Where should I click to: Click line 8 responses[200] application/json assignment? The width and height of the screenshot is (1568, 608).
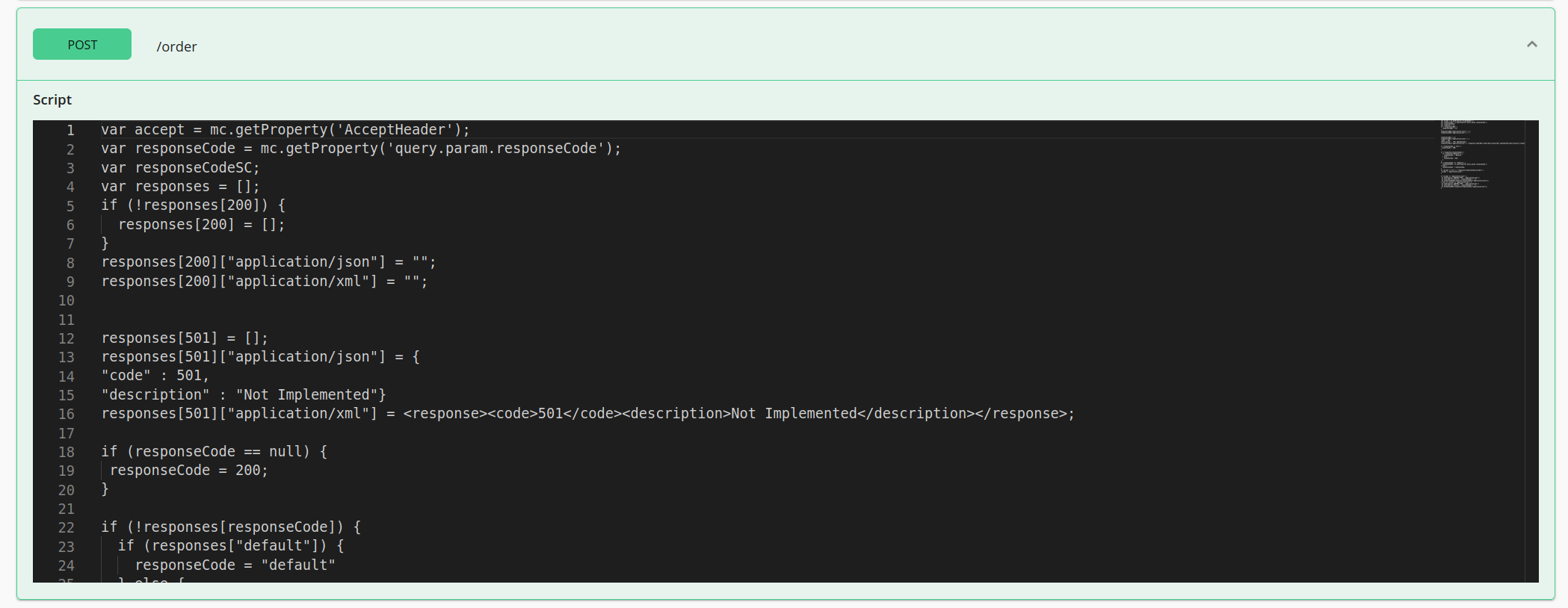(x=268, y=261)
